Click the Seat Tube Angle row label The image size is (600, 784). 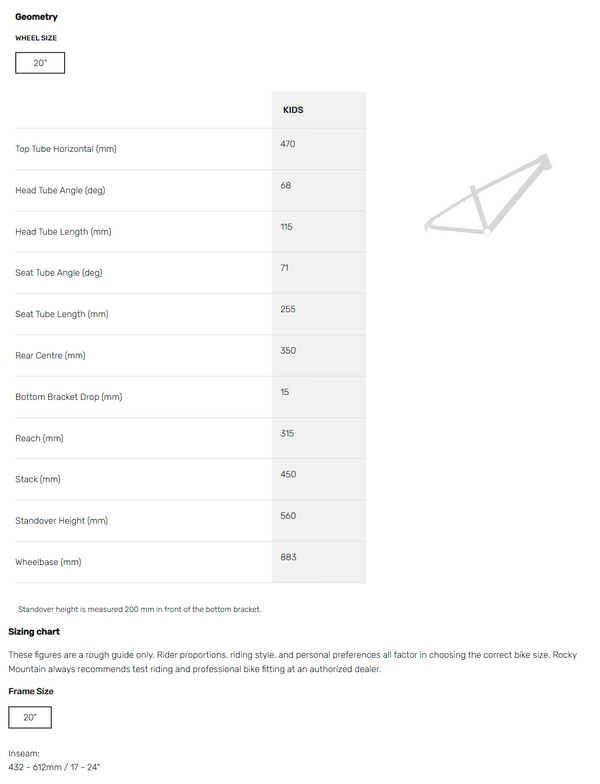59,273
